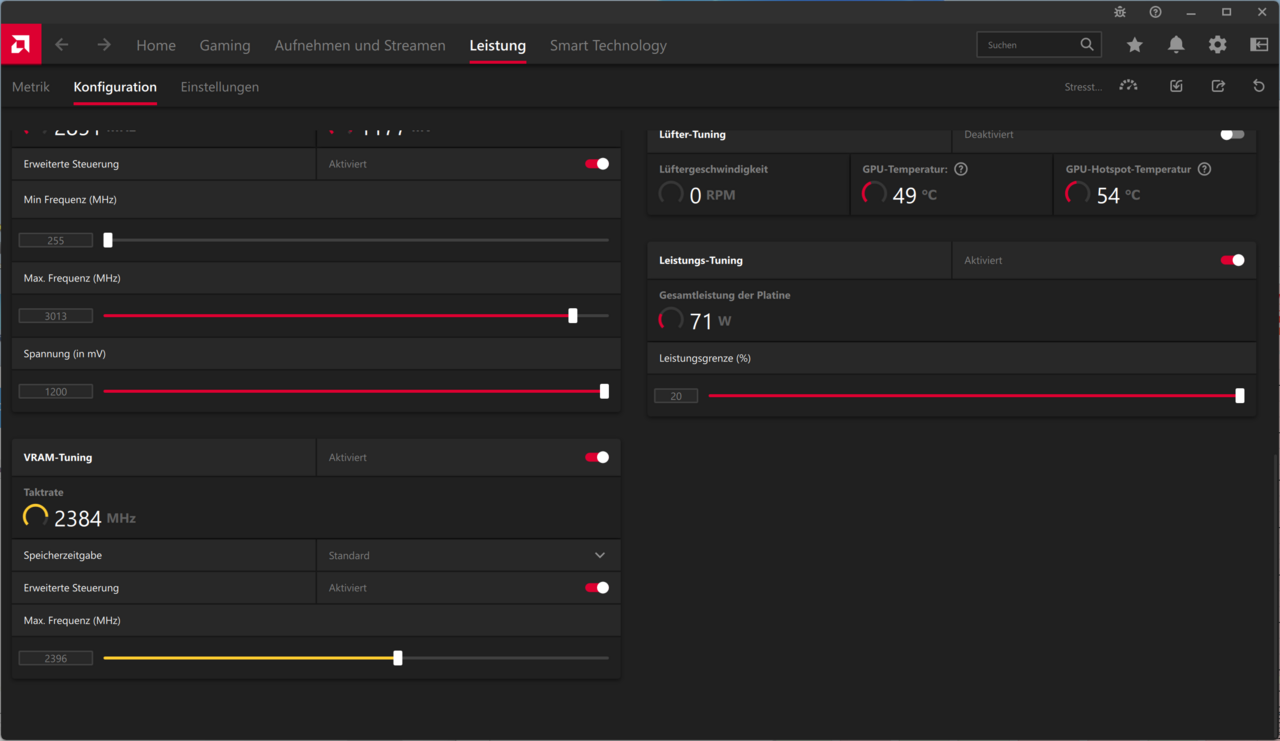Click Leistungsgrenze value field 20
The height and width of the screenshot is (741, 1280).
pos(676,396)
